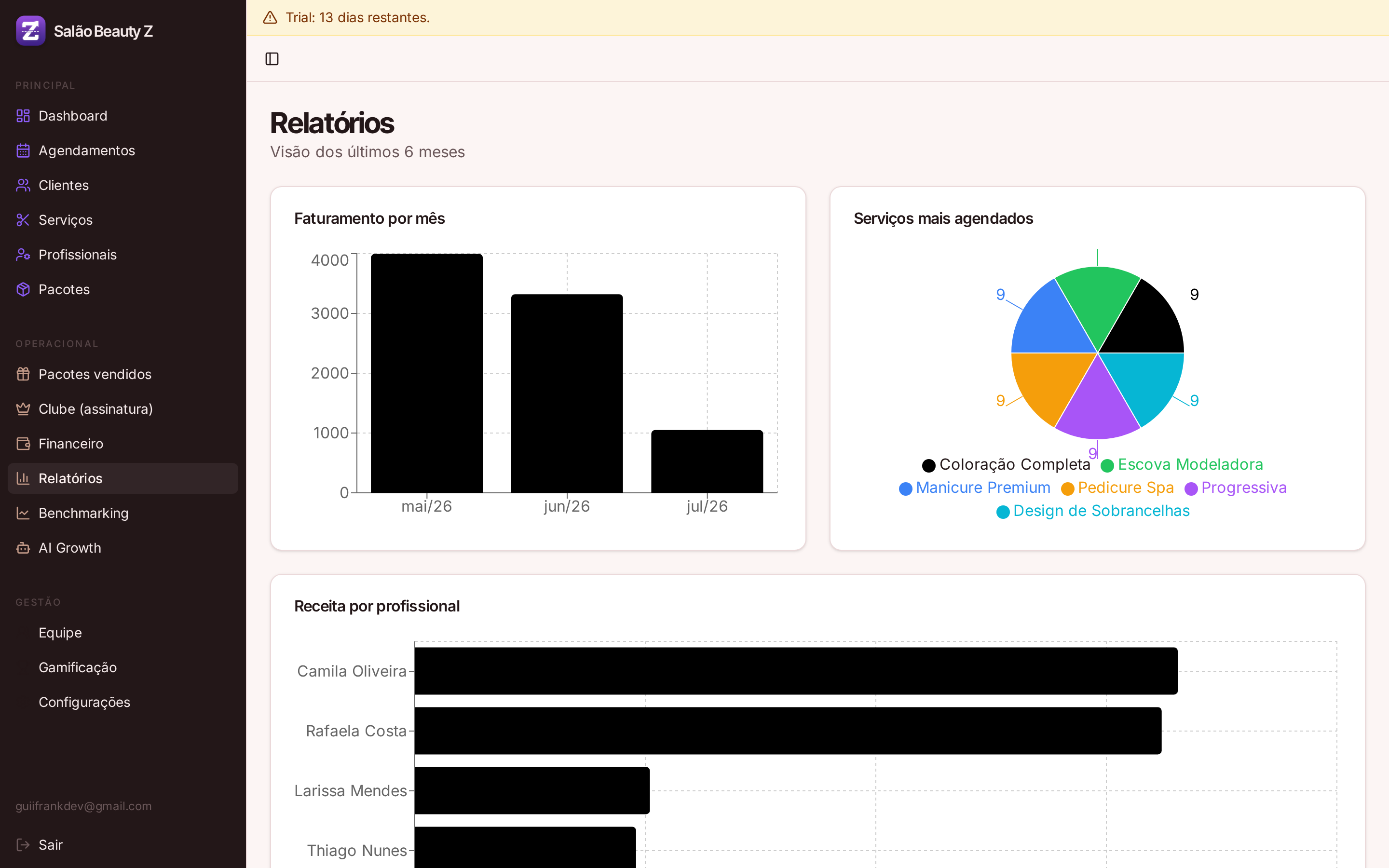
Task: Click the Coloração Completa legend swatch
Action: [928, 465]
